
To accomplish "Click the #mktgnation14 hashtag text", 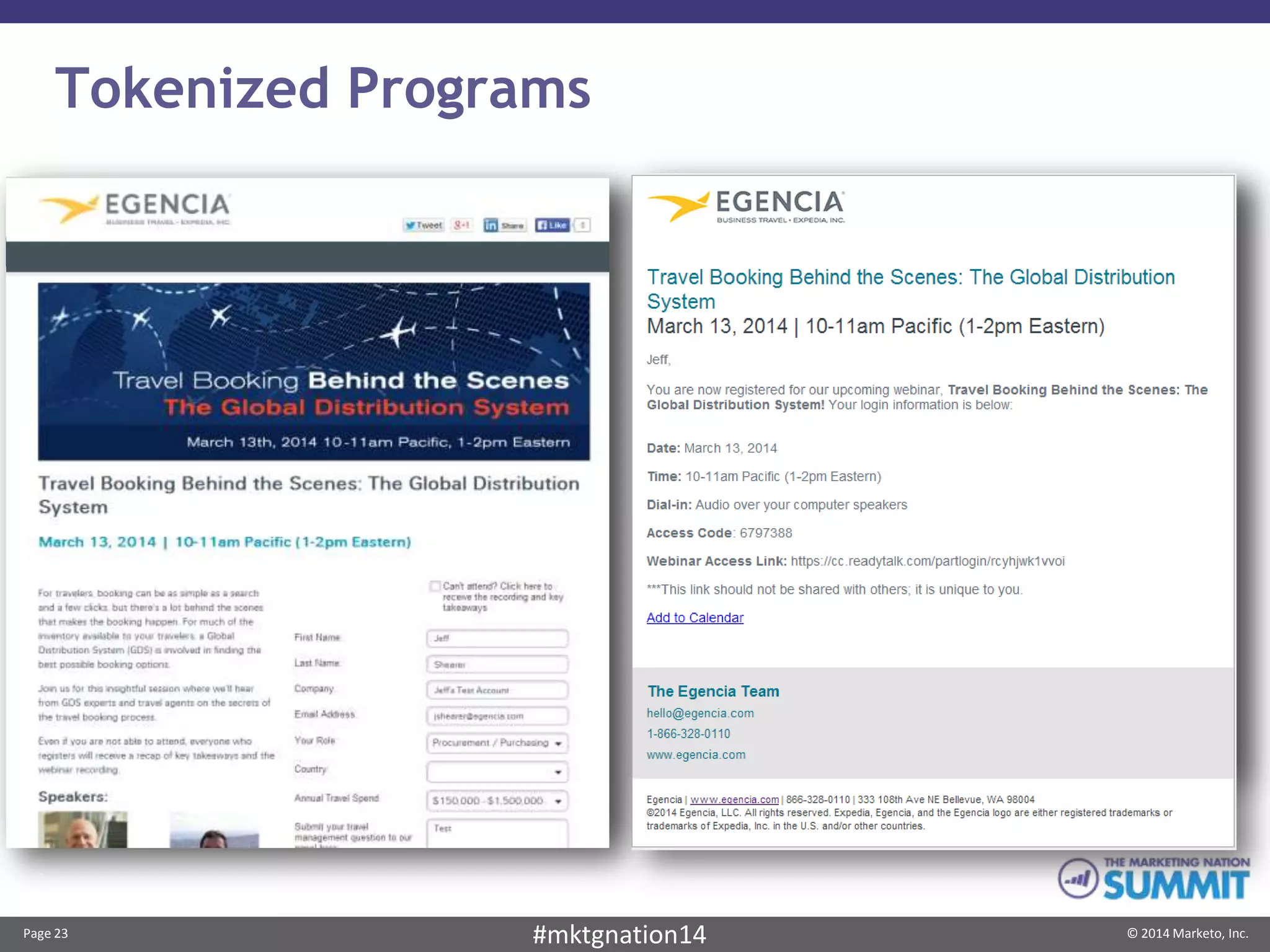I will tap(619, 935).
